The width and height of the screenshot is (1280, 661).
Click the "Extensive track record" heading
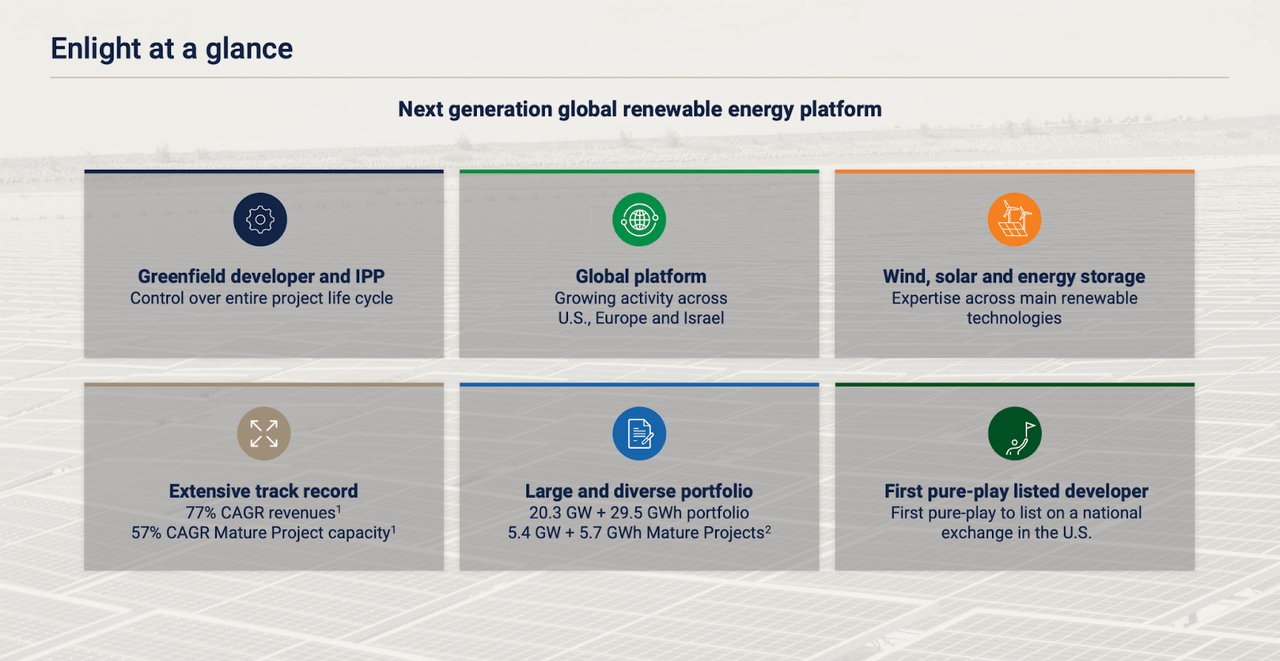click(263, 491)
